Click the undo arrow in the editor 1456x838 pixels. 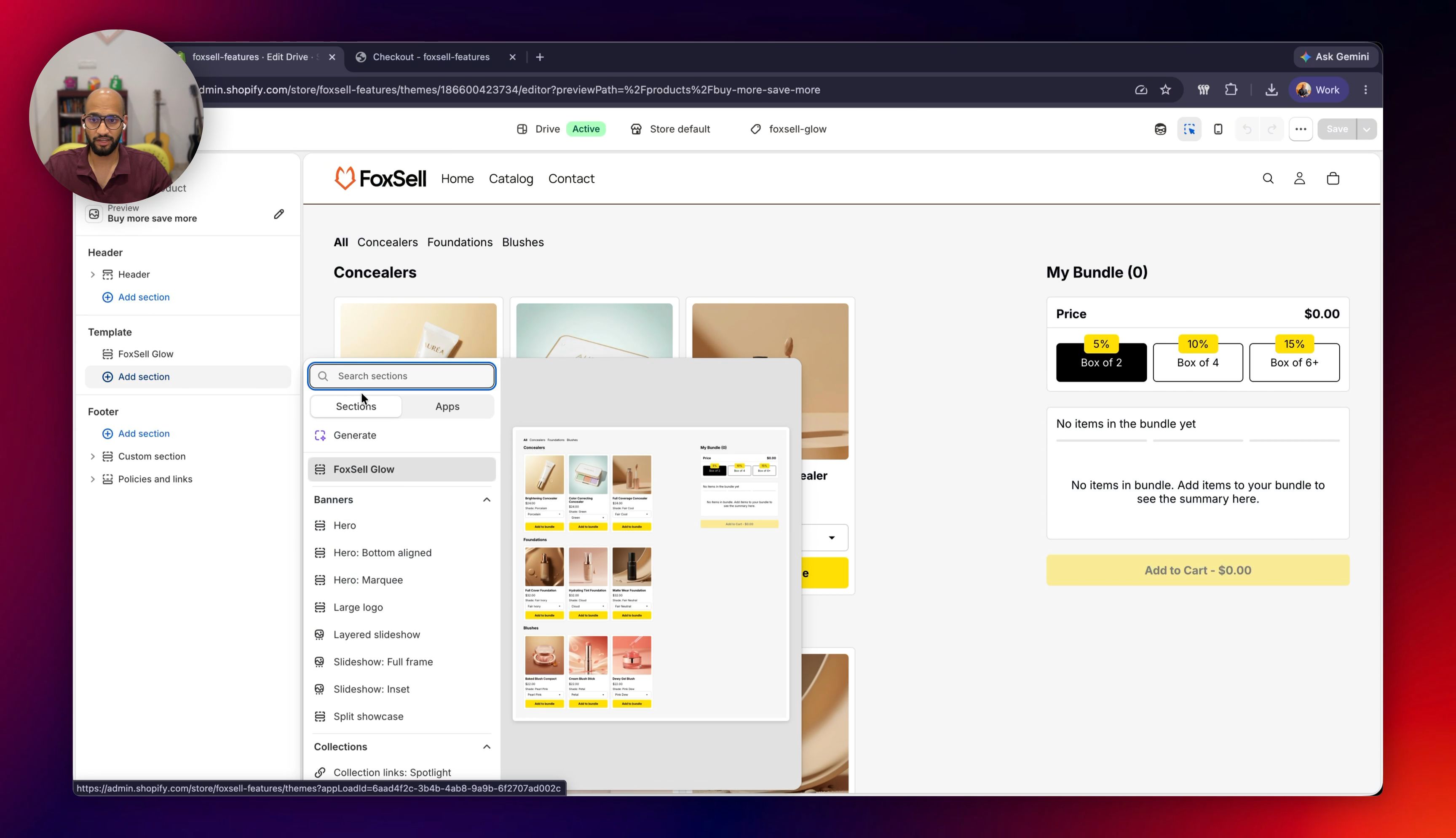point(1247,129)
